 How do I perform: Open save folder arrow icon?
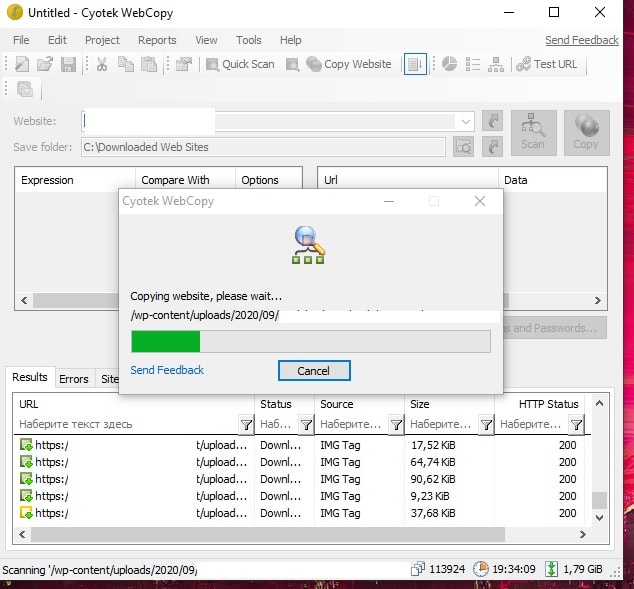click(x=492, y=146)
